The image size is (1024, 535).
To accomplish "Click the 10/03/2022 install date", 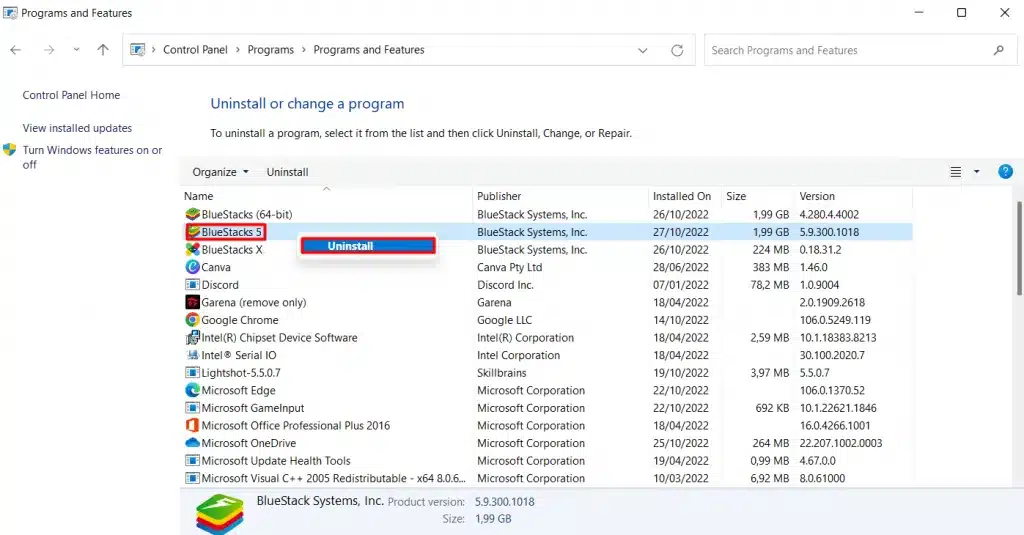I will pyautogui.click(x=680, y=478).
